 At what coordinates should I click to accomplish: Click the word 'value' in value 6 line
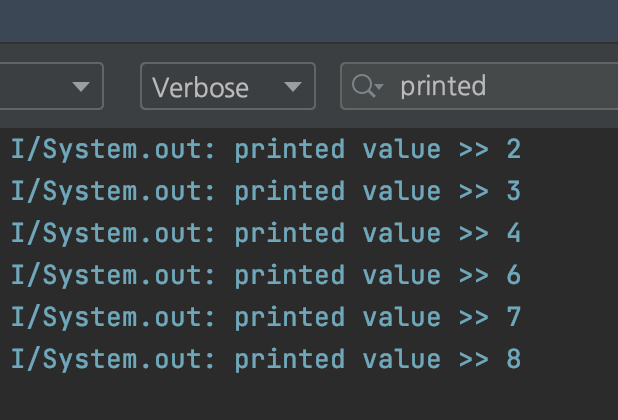tap(402, 275)
